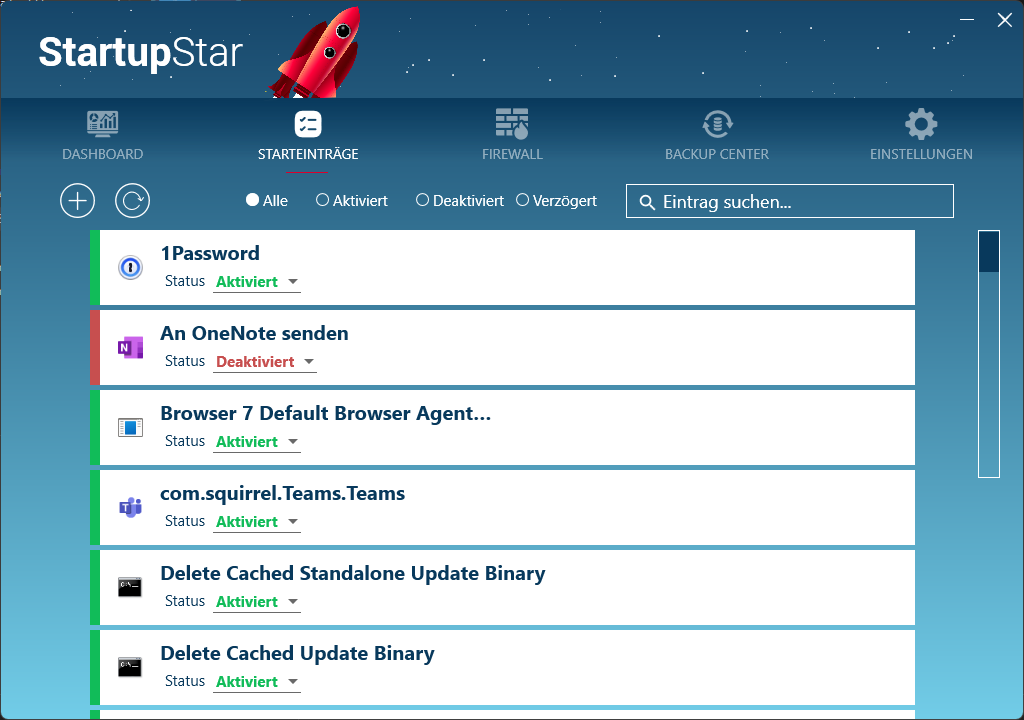Click the refresh list icon
Screen dimensions: 1024x720
click(x=132, y=201)
